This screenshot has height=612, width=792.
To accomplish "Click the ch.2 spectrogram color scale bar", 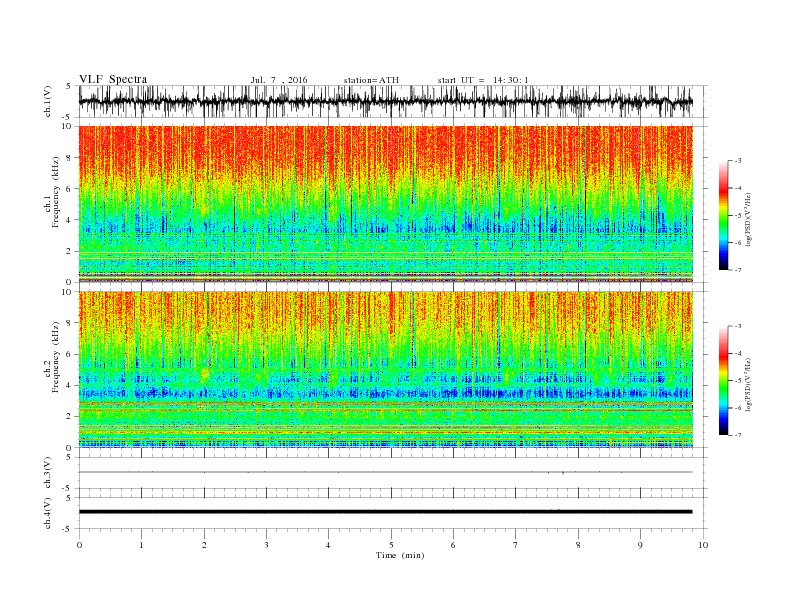I will [723, 380].
